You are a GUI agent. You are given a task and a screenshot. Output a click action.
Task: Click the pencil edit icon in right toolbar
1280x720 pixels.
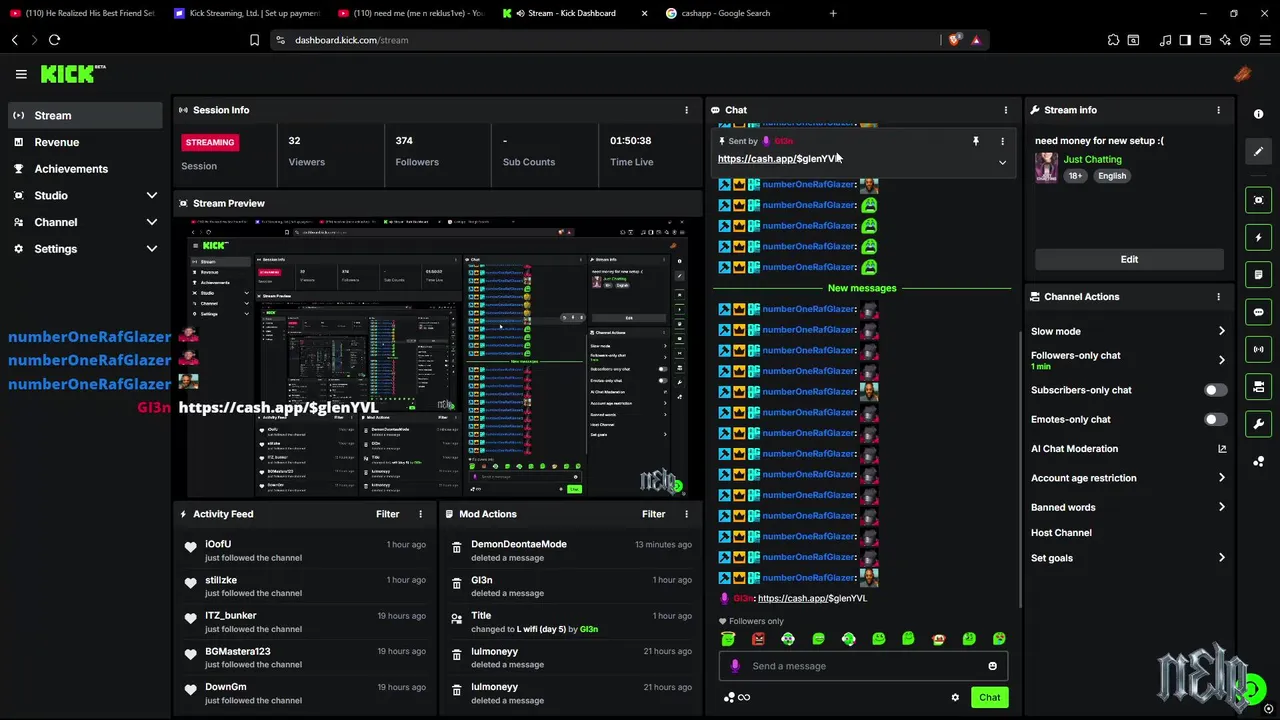coord(1258,151)
